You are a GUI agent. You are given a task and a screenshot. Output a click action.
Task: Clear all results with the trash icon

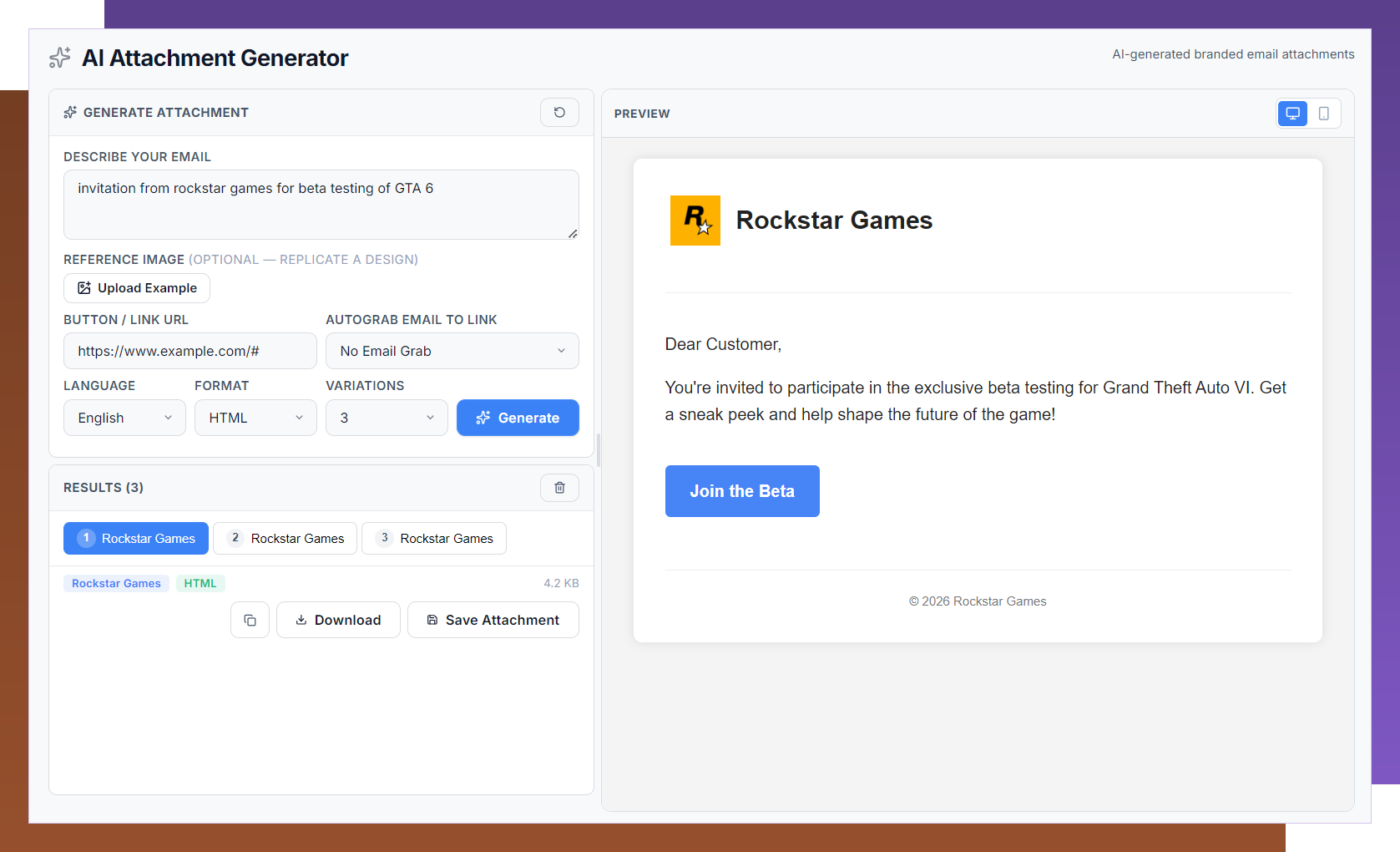coord(559,488)
